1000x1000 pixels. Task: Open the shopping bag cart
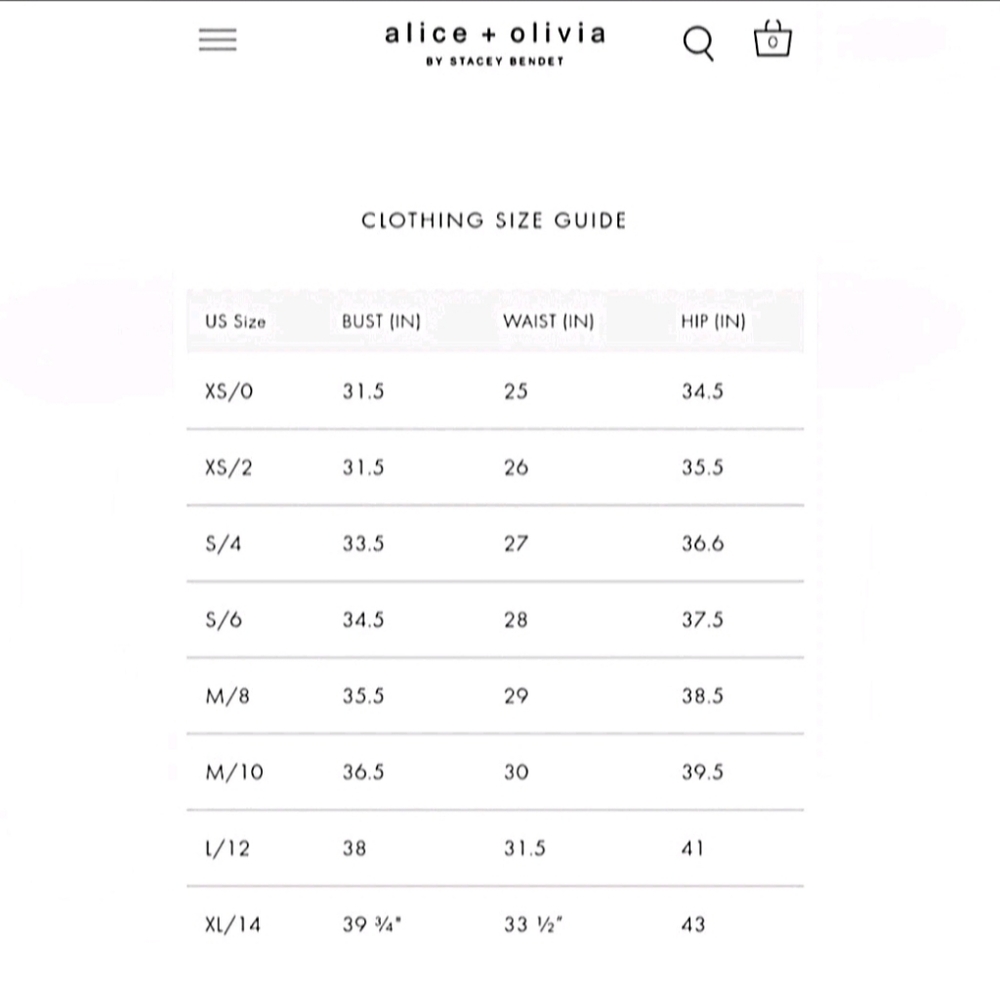tap(772, 40)
